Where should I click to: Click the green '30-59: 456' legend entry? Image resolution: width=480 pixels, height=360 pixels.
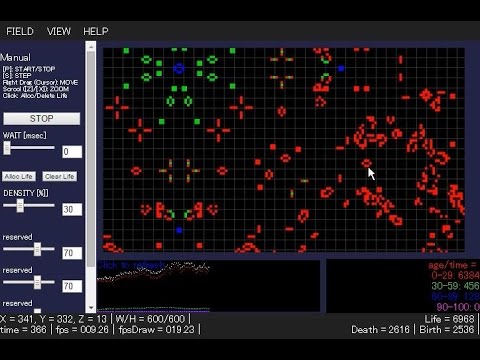tap(455, 286)
